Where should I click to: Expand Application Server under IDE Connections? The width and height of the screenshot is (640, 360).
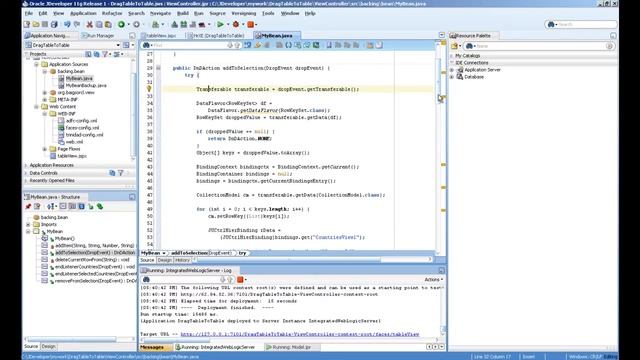tap(452, 70)
